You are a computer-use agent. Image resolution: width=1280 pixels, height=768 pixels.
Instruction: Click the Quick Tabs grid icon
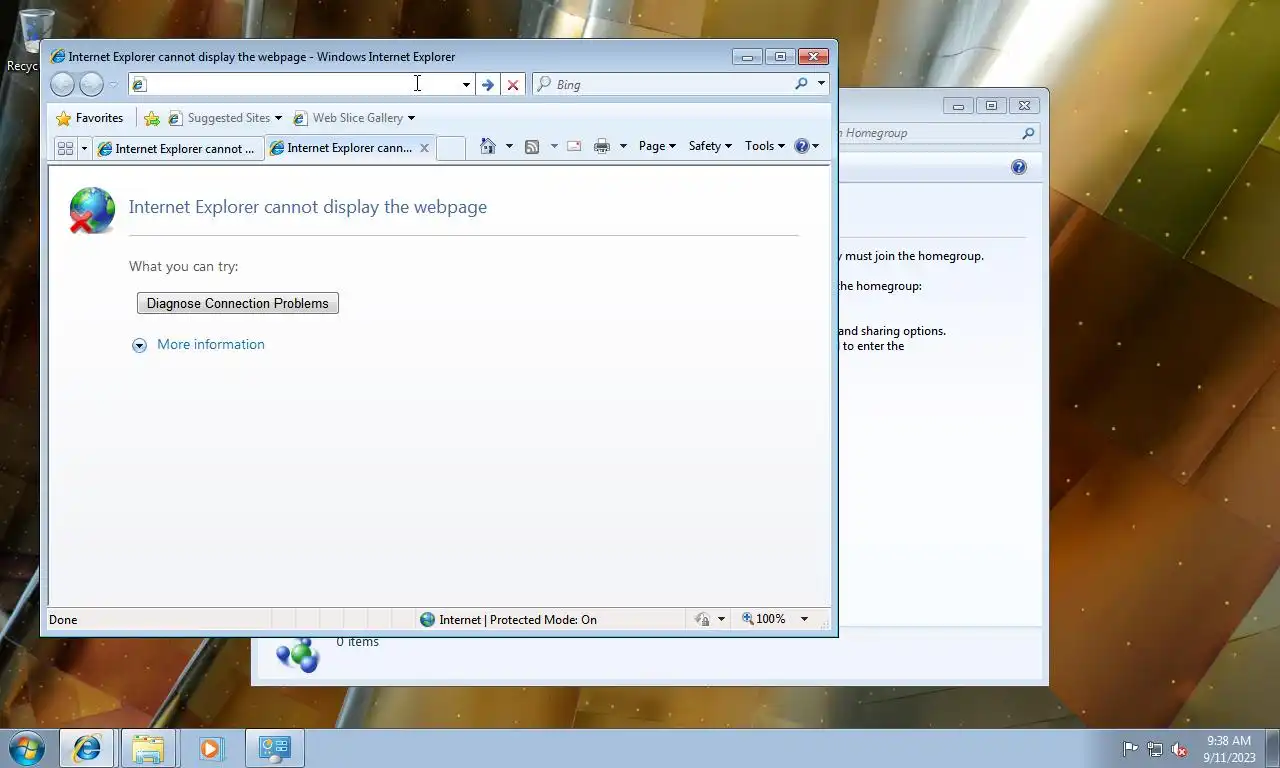point(66,148)
